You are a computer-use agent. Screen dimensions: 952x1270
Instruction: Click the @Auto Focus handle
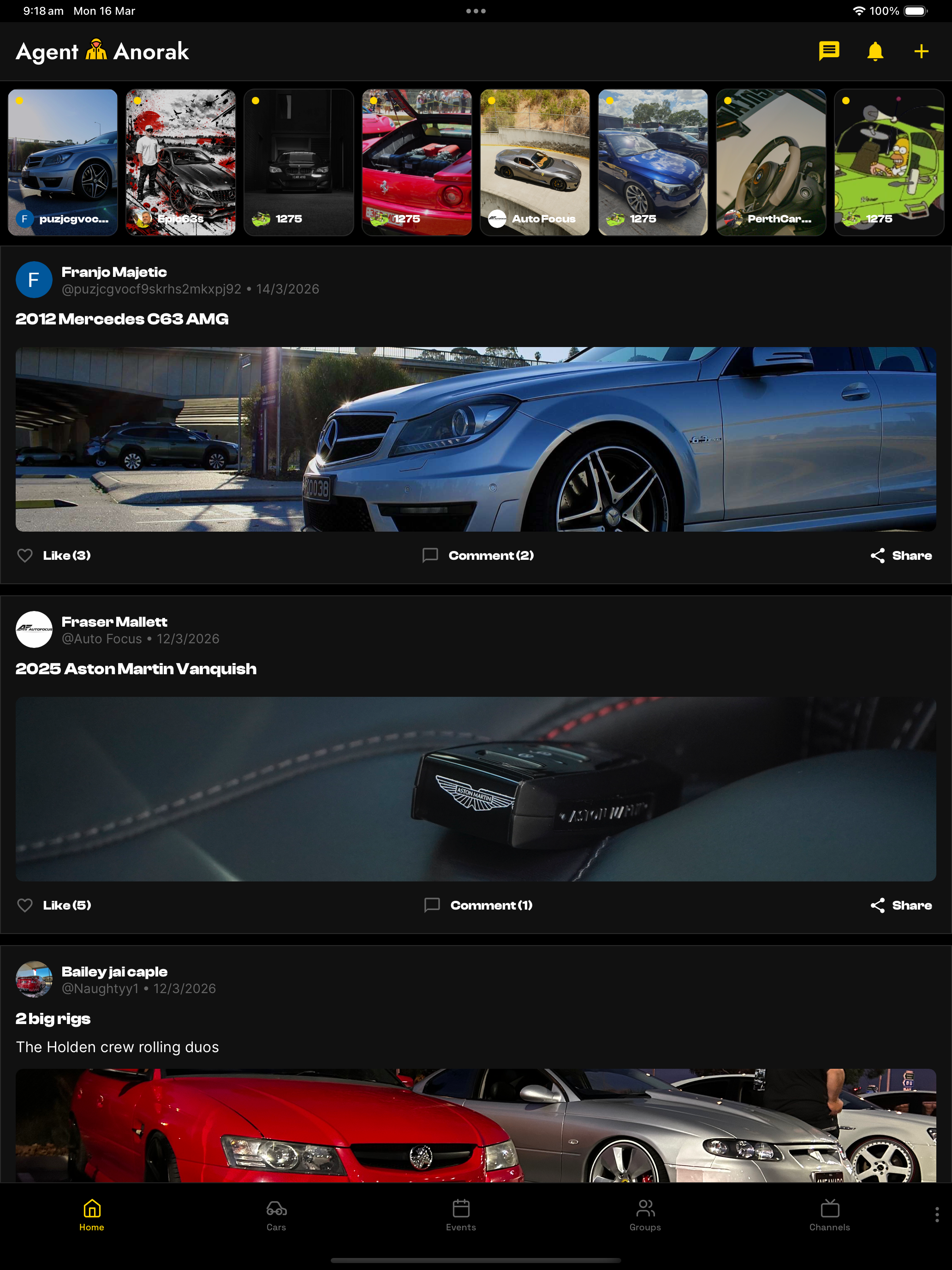pos(101,638)
